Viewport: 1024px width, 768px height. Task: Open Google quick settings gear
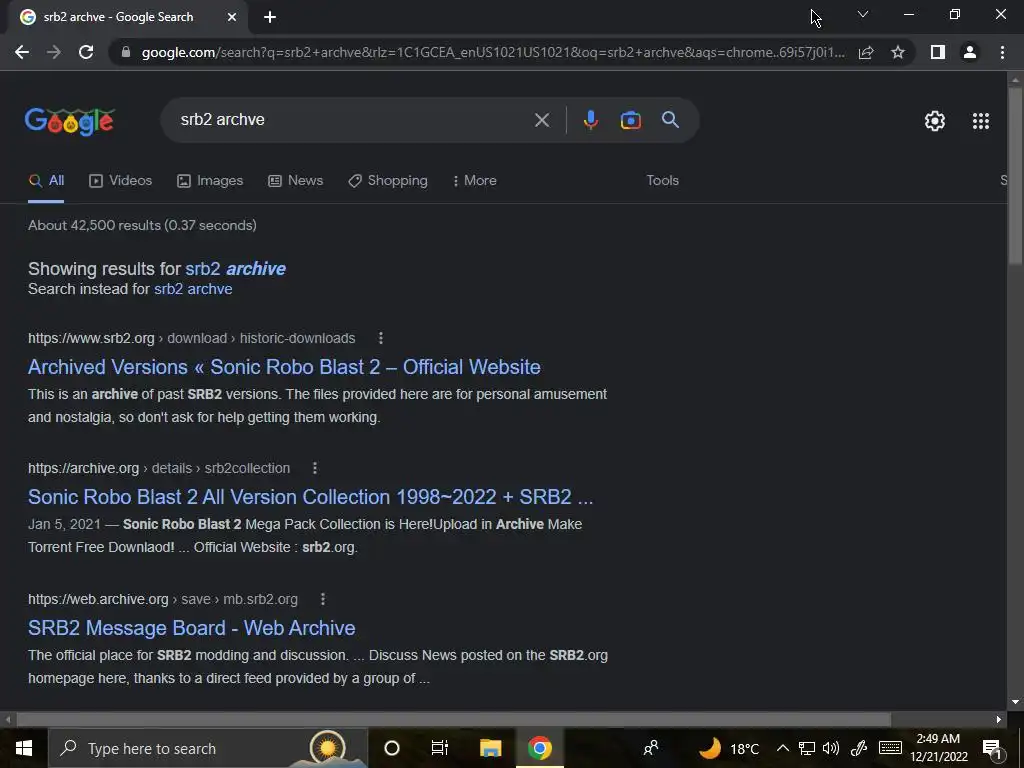[x=935, y=121]
